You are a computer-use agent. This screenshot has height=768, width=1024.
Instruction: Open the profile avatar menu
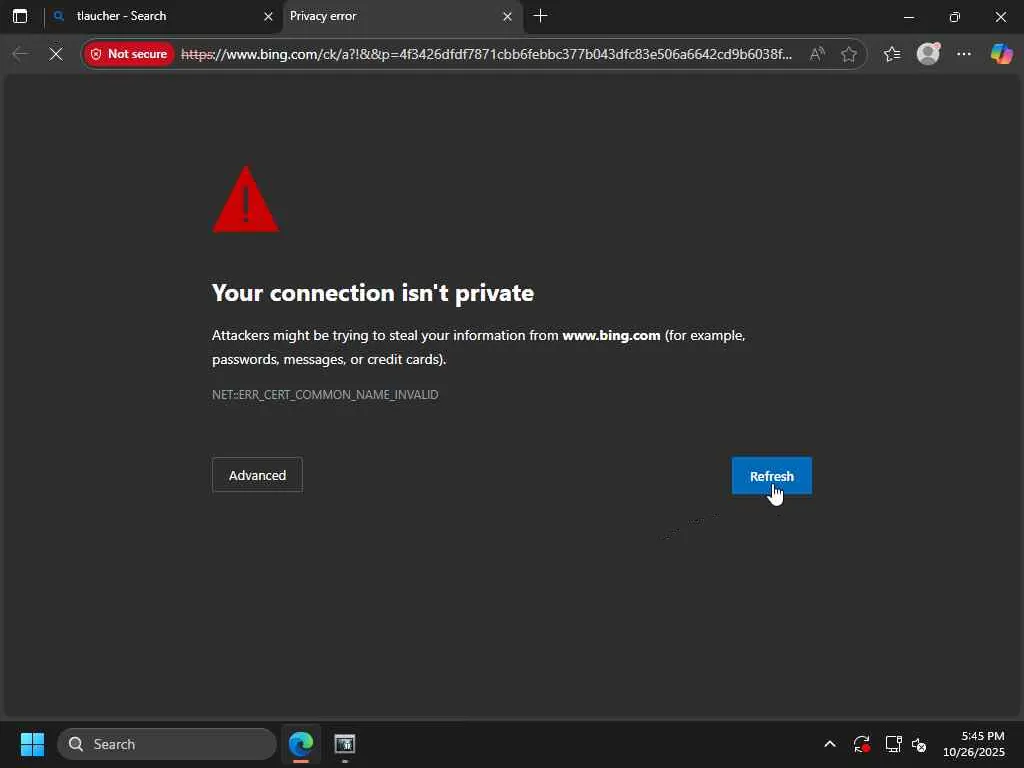[x=928, y=54]
